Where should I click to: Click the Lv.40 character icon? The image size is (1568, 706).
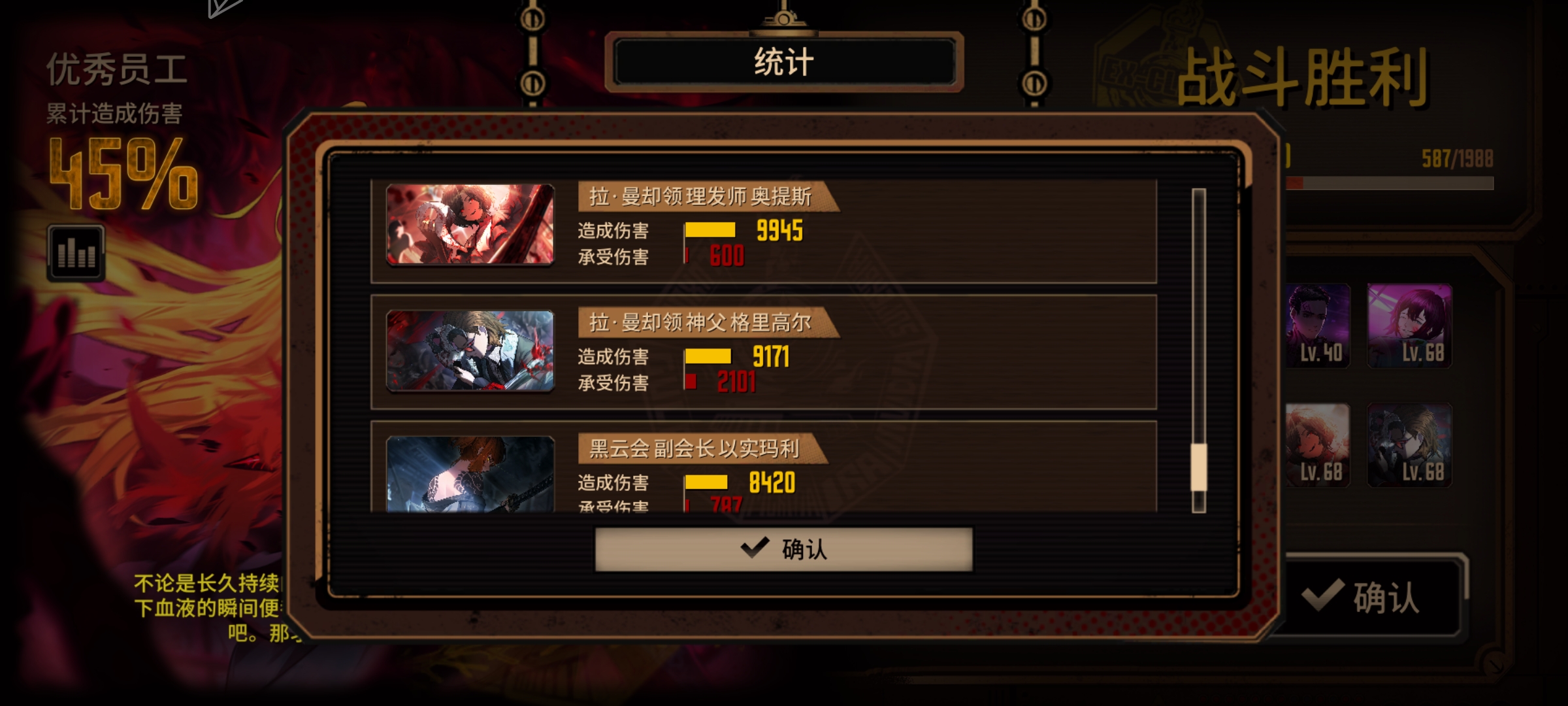pyautogui.click(x=1317, y=326)
